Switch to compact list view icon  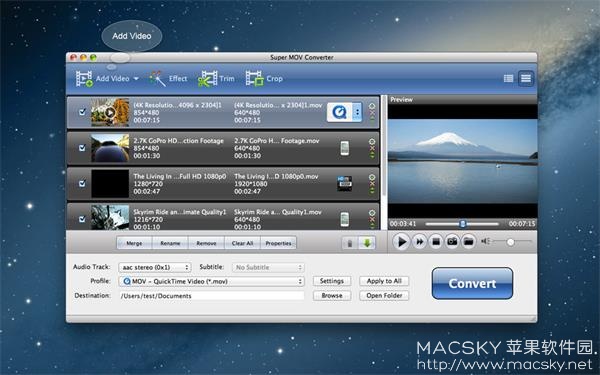pyautogui.click(x=508, y=78)
